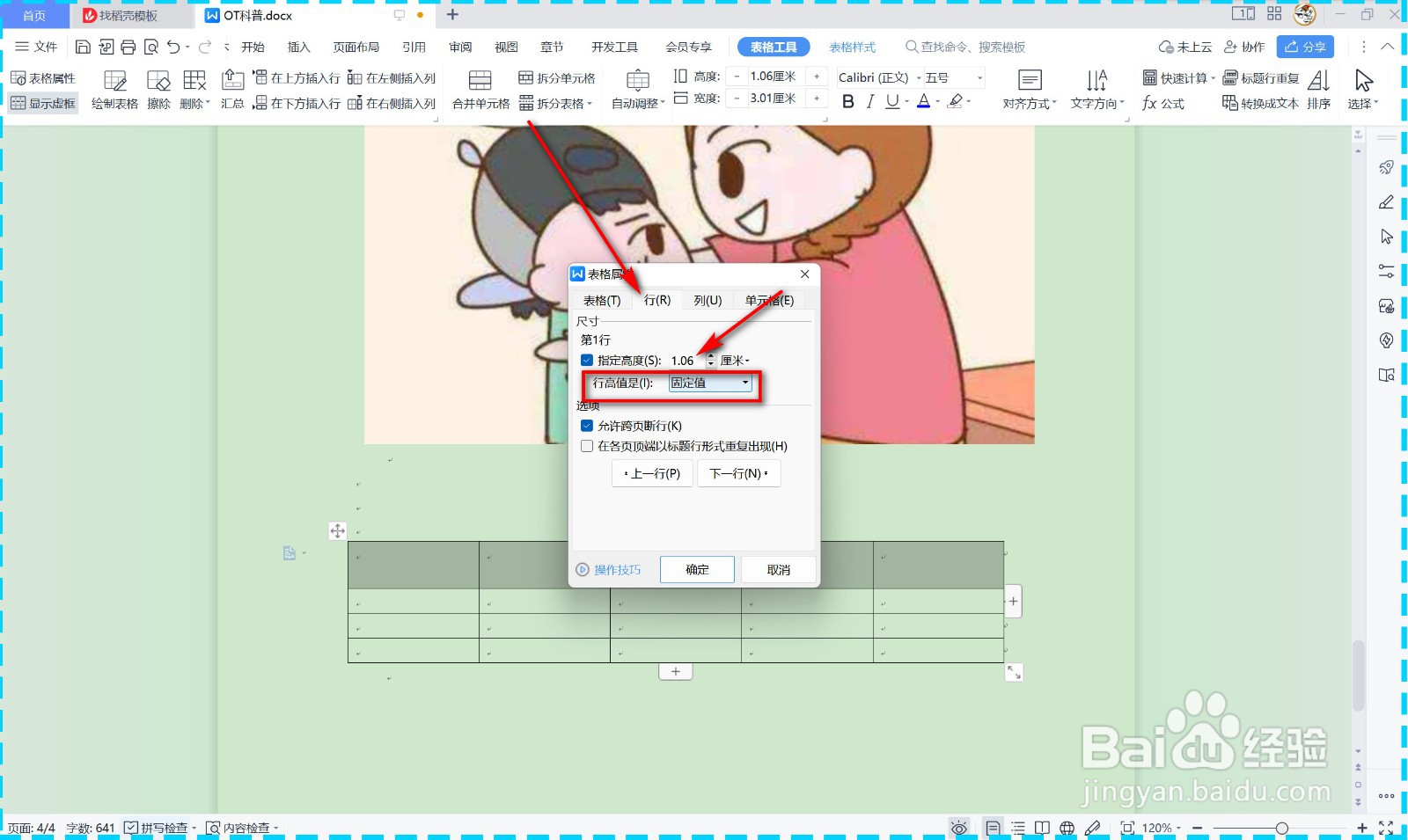Viewport: 1408px width, 840px height.
Task: Open 行高值是 固定值 dropdown
Action: tap(710, 383)
